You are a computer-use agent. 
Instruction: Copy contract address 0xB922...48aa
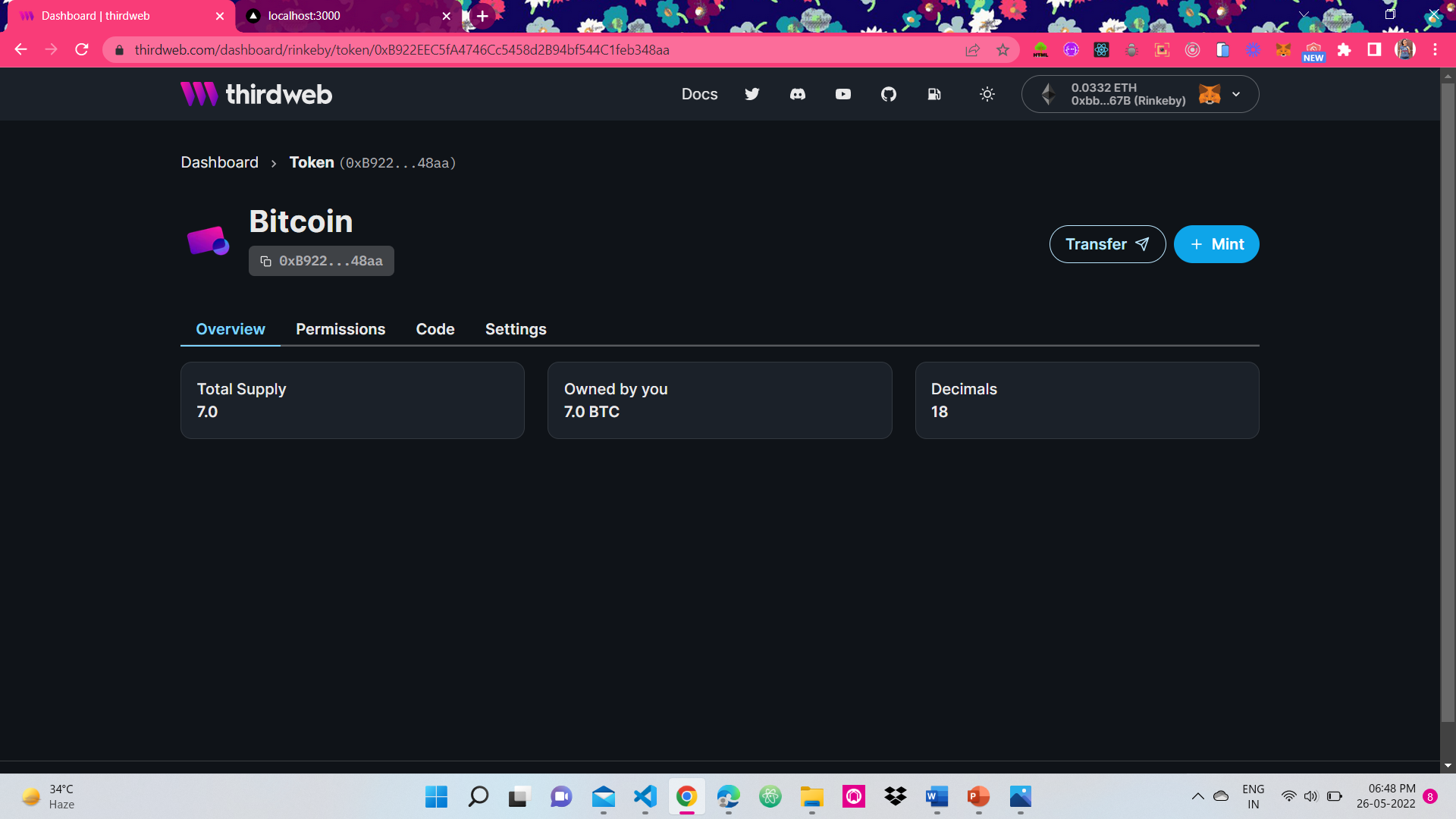click(x=322, y=261)
